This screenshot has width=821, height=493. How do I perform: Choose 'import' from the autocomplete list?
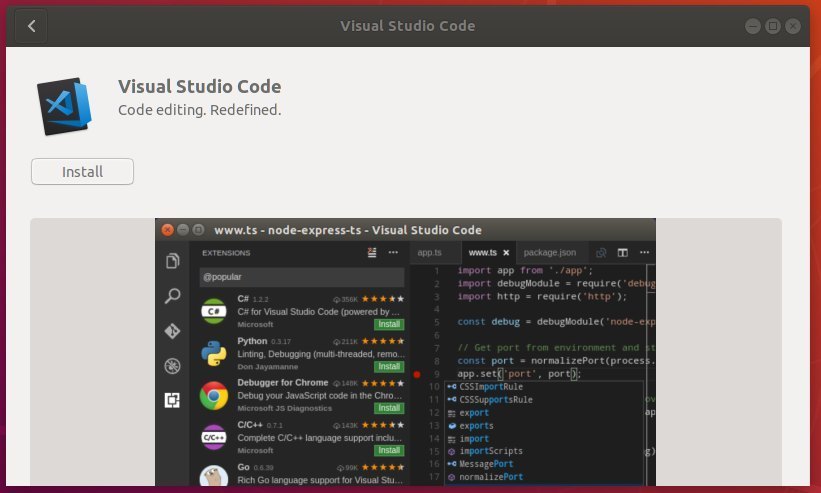click(x=543, y=439)
